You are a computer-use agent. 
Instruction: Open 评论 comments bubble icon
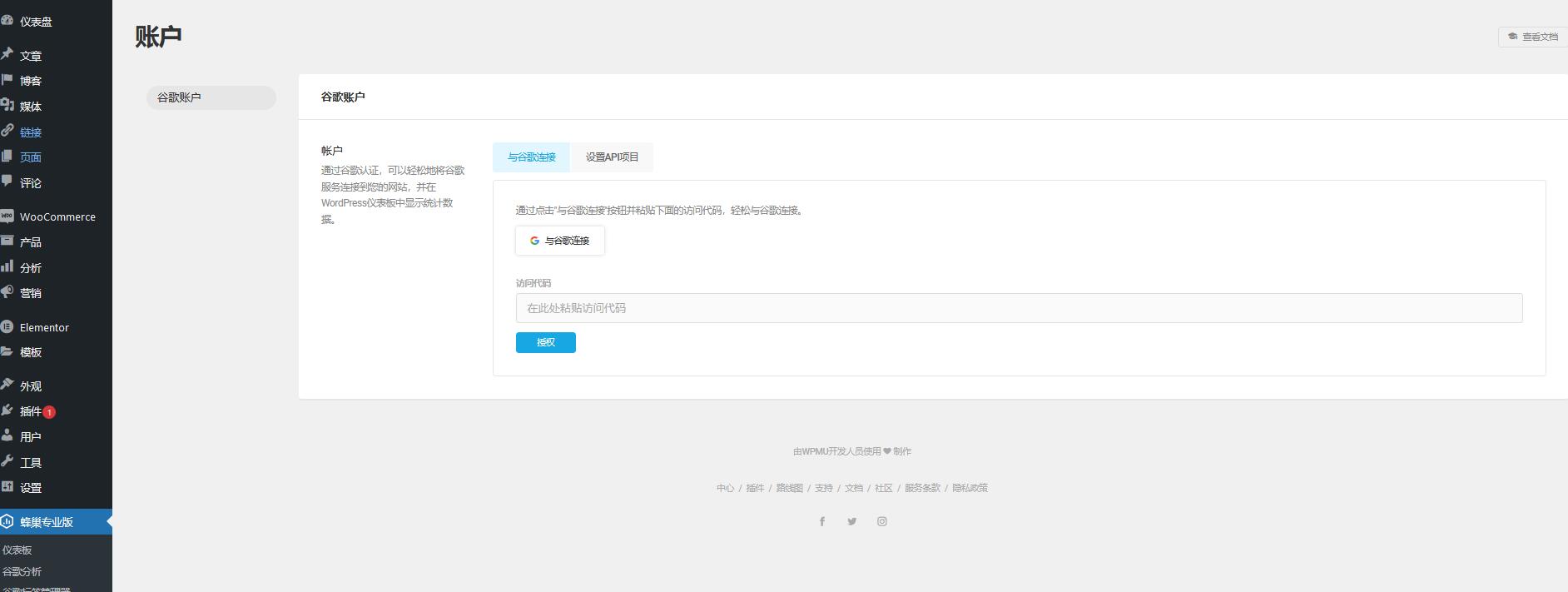tap(7, 182)
